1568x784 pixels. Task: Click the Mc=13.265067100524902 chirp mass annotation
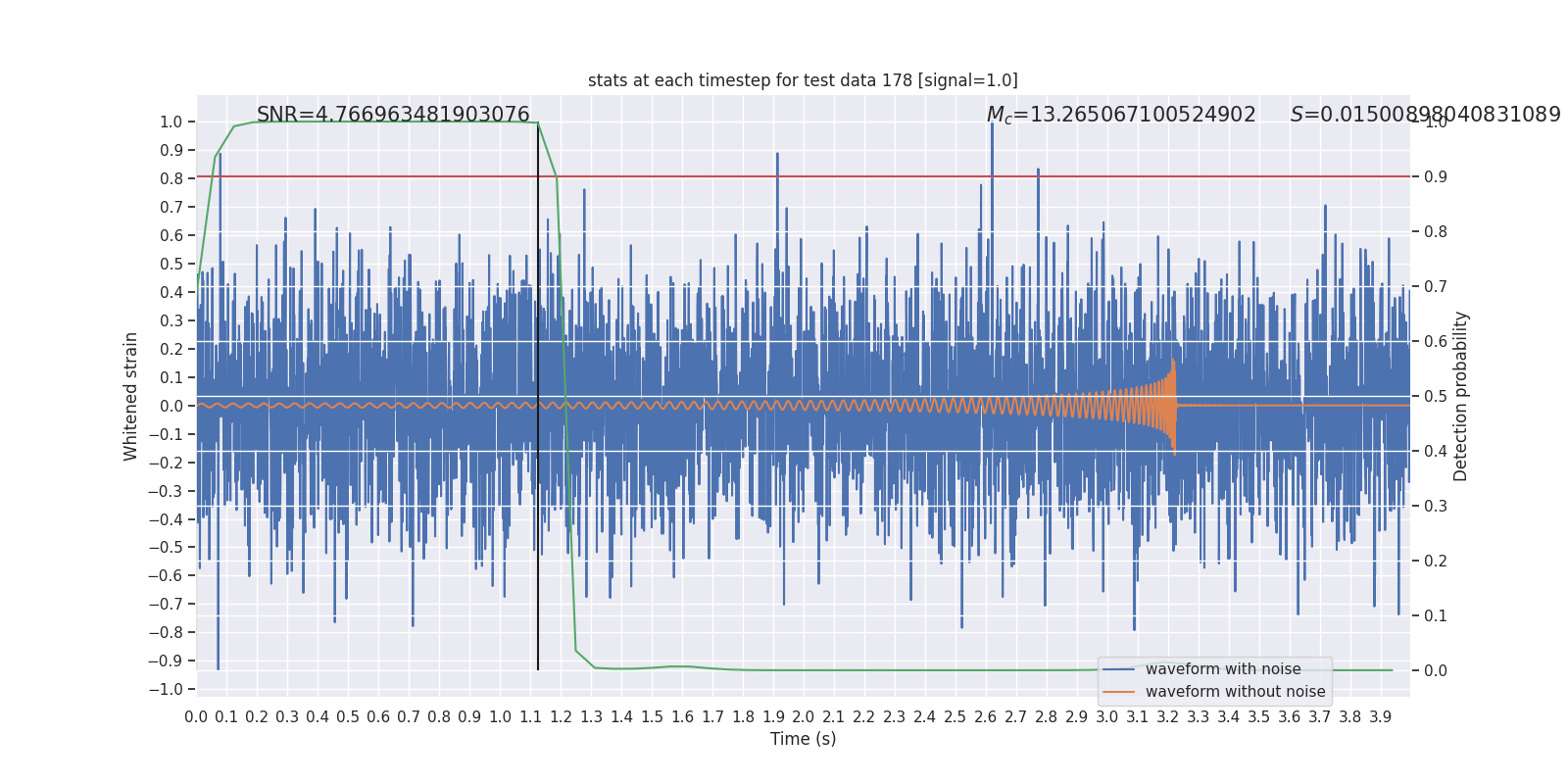[x=1121, y=115]
